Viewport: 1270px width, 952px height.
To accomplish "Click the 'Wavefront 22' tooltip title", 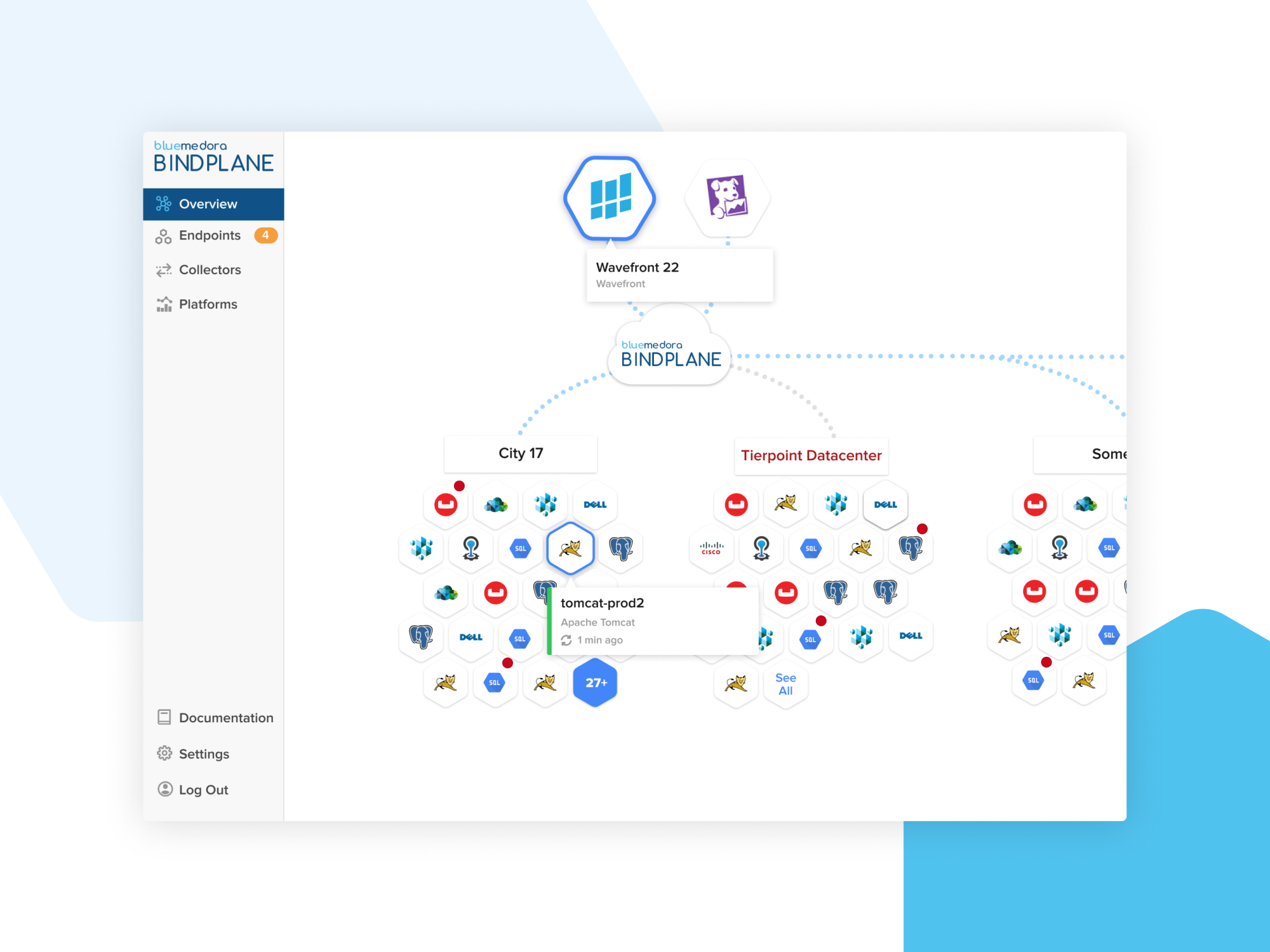I will point(638,267).
